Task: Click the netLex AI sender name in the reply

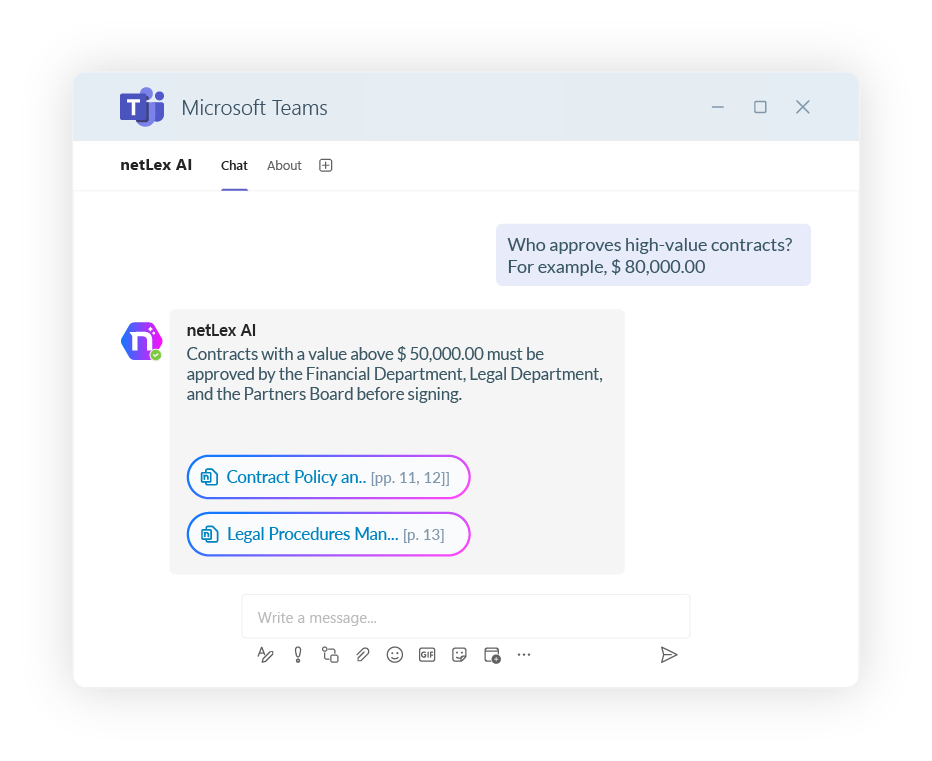Action: click(x=221, y=330)
